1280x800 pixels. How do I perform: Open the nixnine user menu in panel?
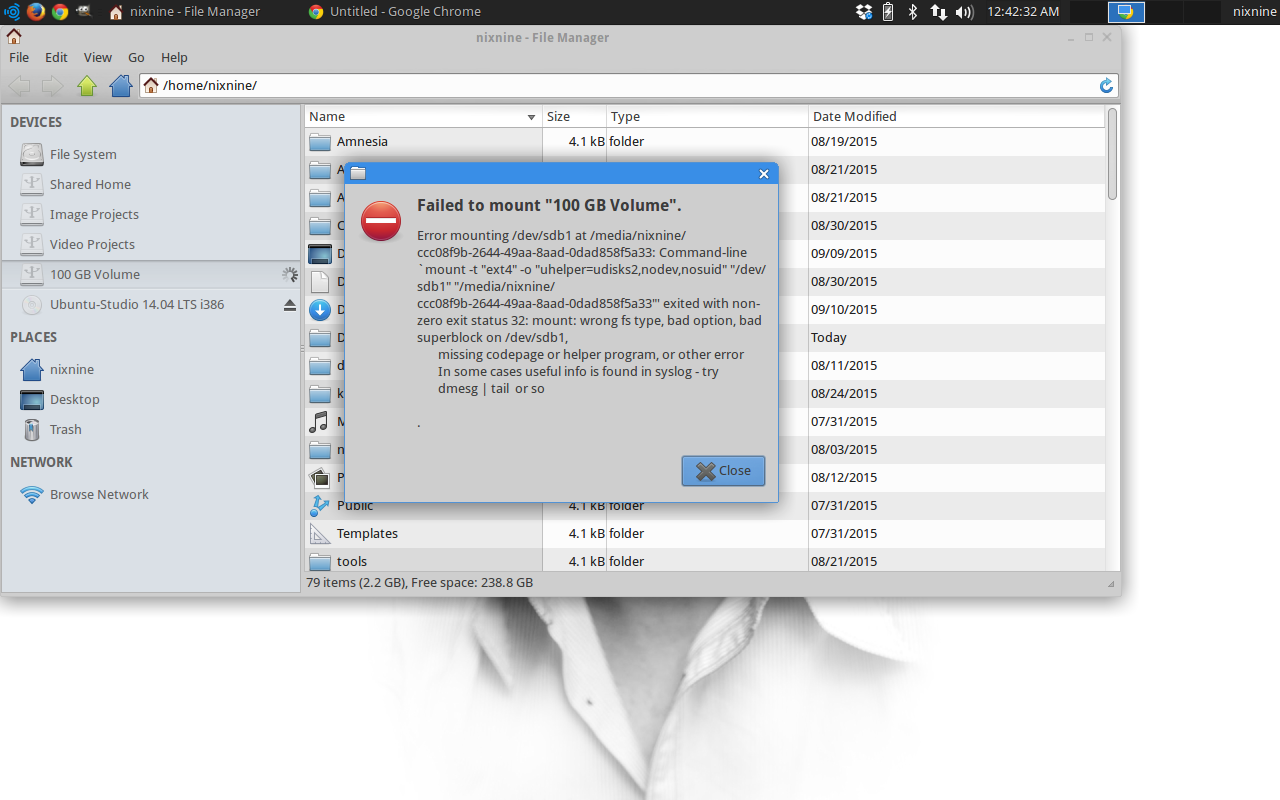[x=1254, y=12]
